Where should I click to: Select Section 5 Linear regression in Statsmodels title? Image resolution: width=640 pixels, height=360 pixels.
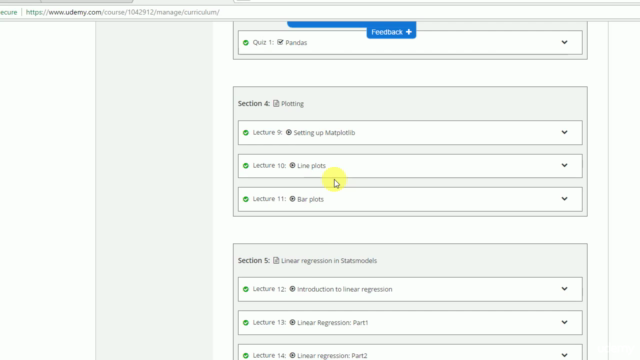click(329, 260)
